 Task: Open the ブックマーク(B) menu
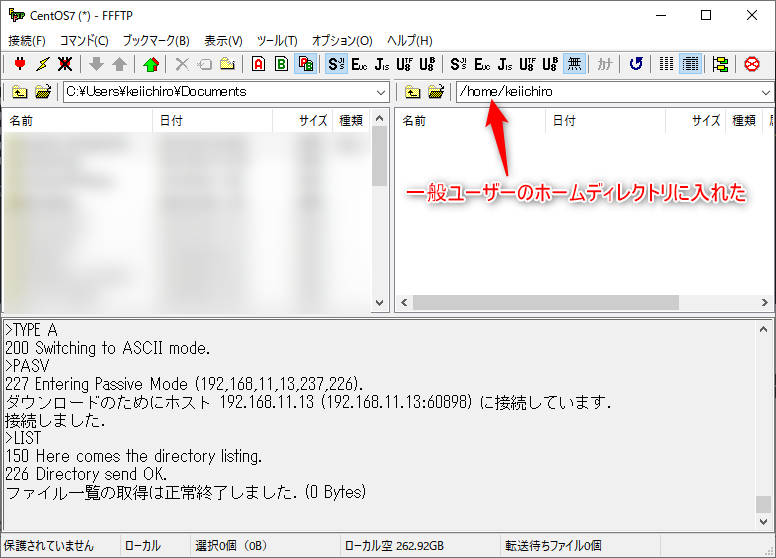(x=155, y=41)
